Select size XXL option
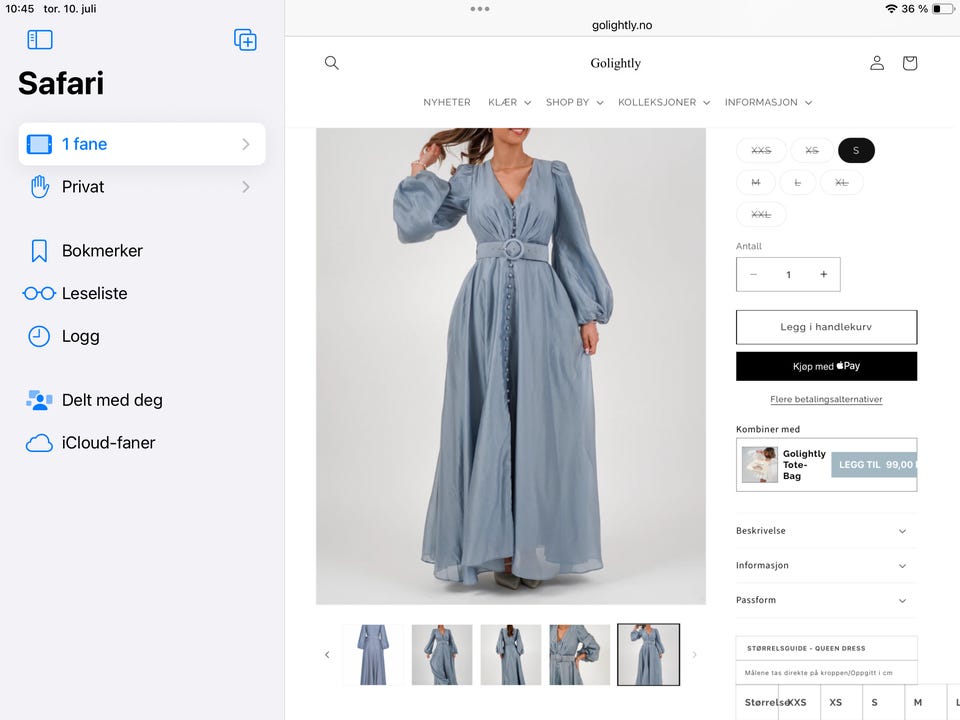The width and height of the screenshot is (960, 720). (761, 214)
